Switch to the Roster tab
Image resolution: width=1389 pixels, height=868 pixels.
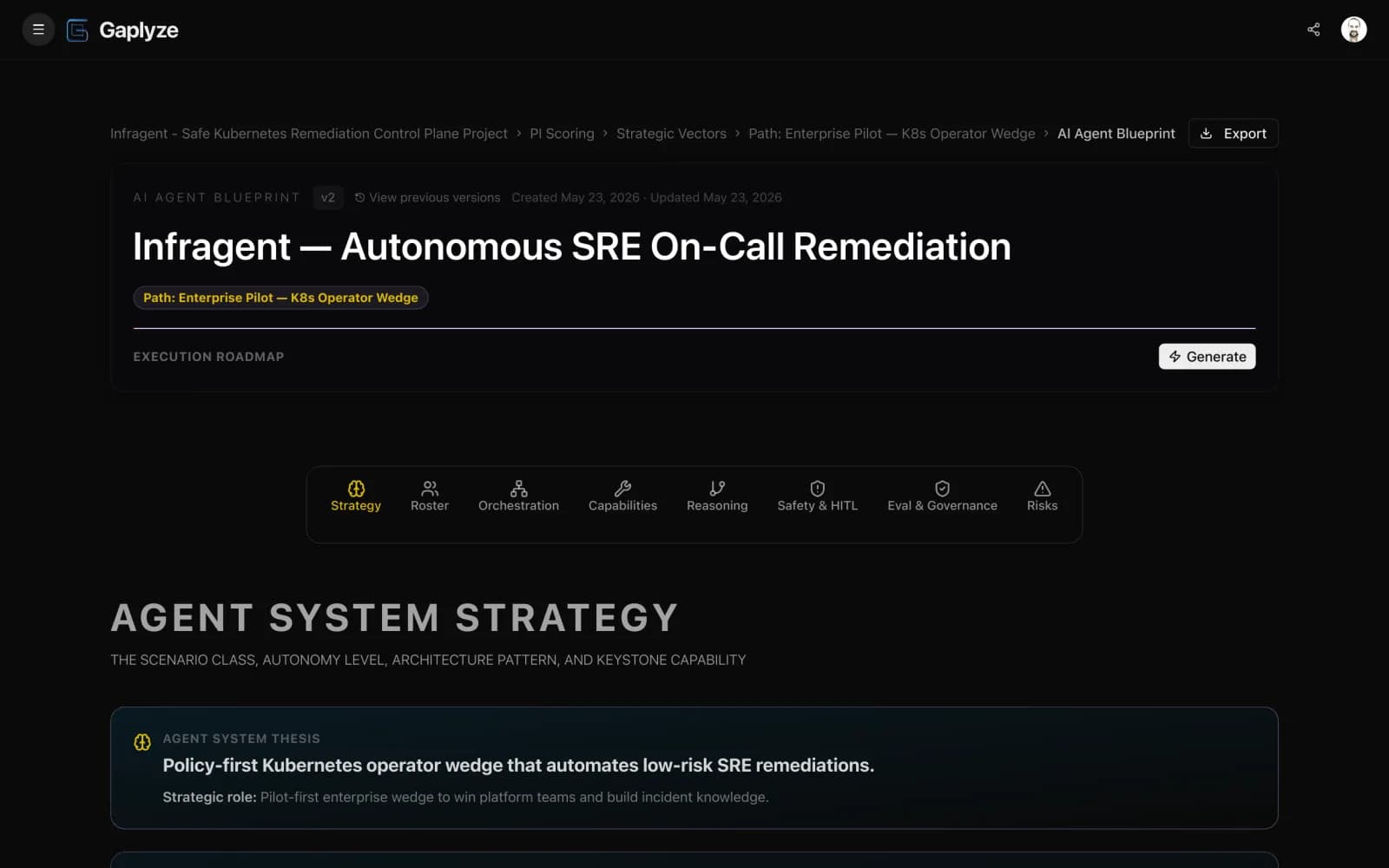pos(430,496)
